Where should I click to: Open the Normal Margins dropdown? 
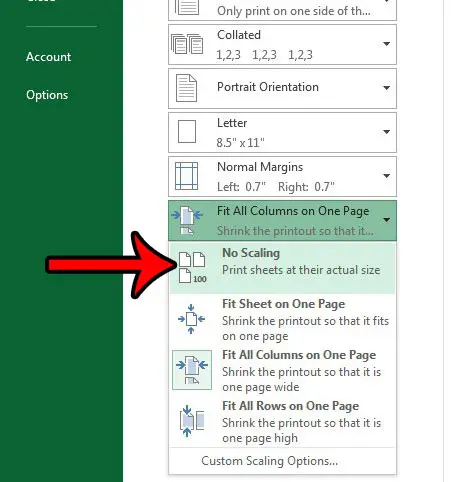click(282, 176)
